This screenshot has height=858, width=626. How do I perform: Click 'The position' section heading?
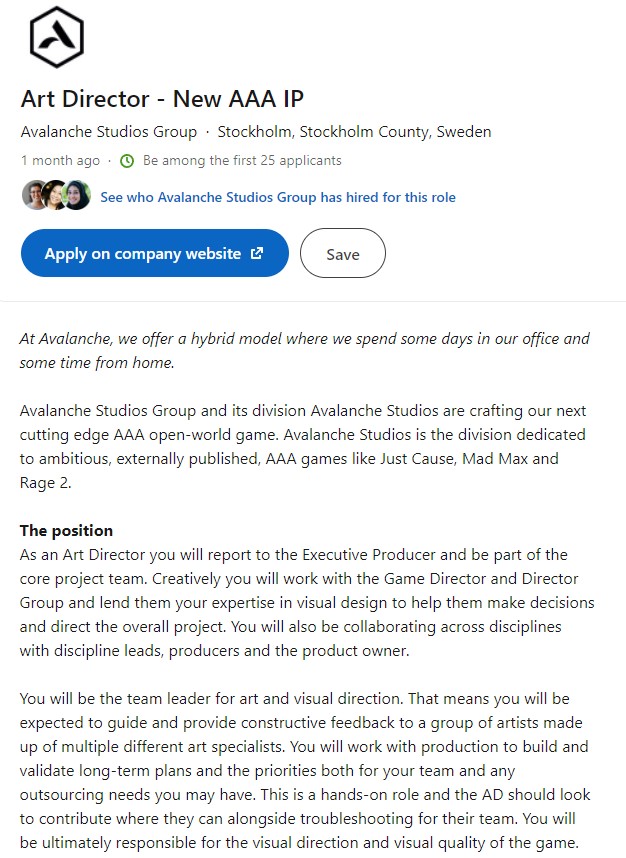66,530
